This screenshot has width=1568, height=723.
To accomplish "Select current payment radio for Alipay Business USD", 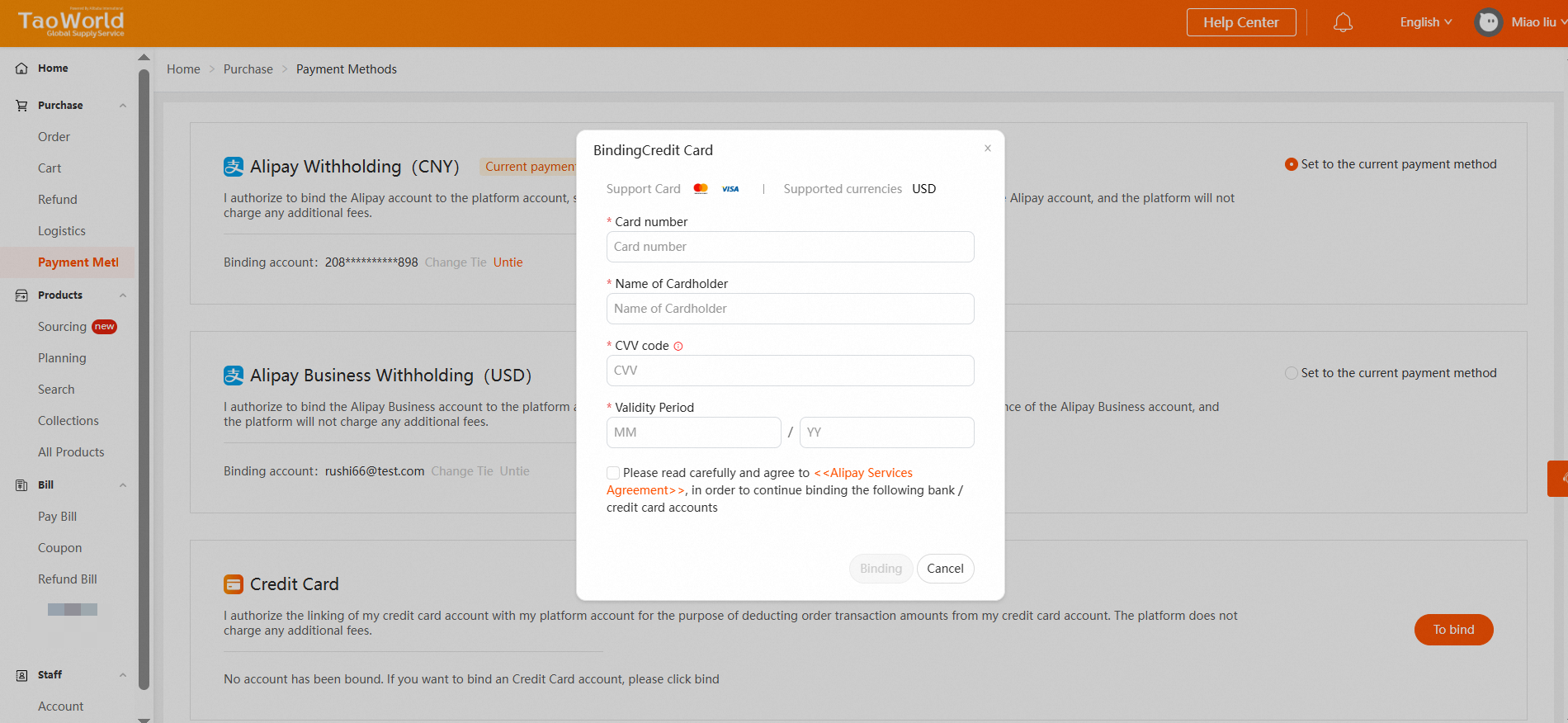I will tap(1292, 373).
